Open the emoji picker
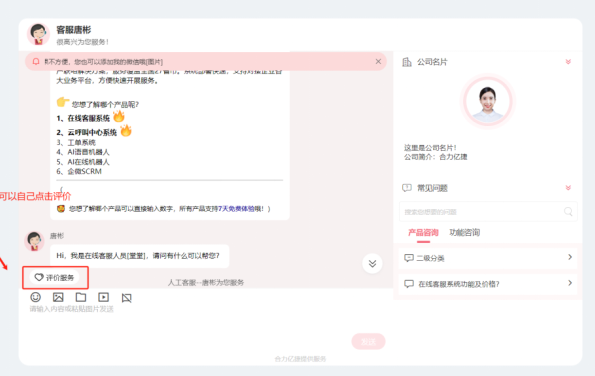 [x=35, y=297]
